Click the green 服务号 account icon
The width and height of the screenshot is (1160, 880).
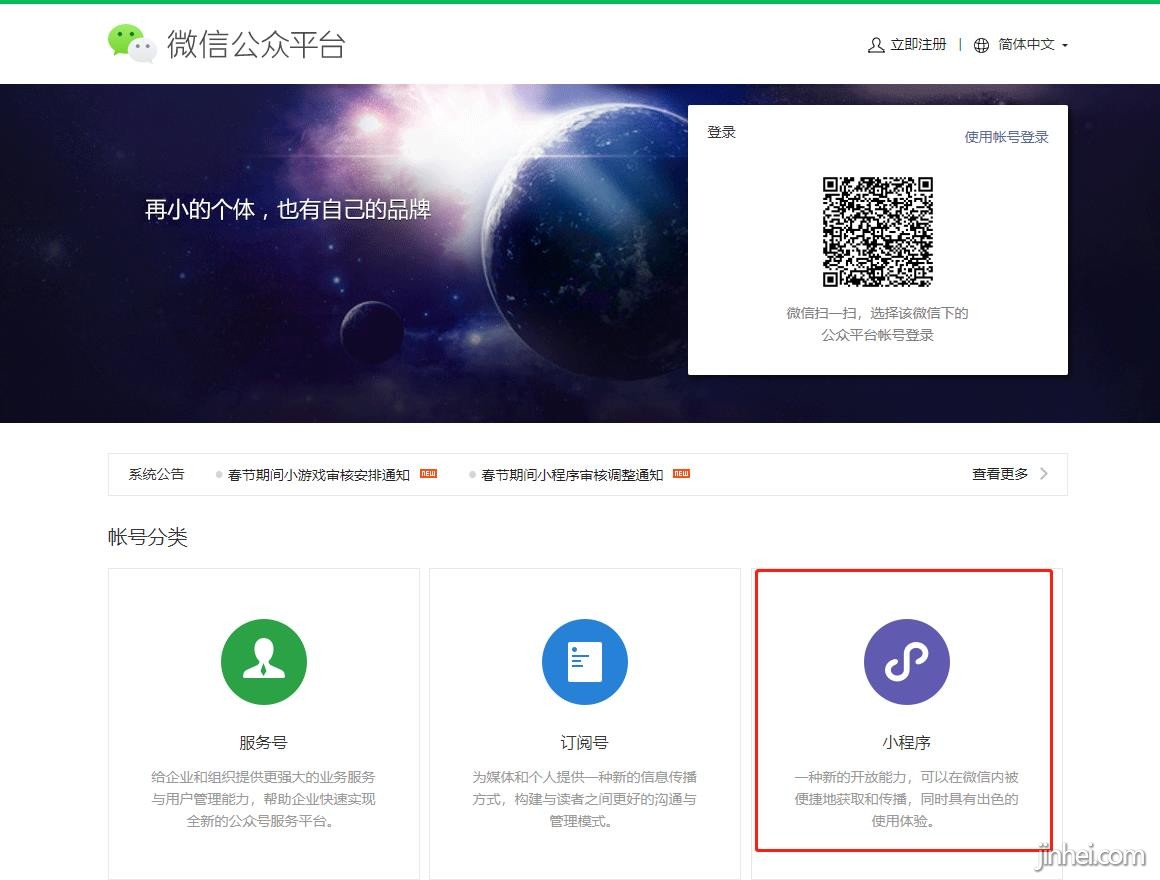263,661
